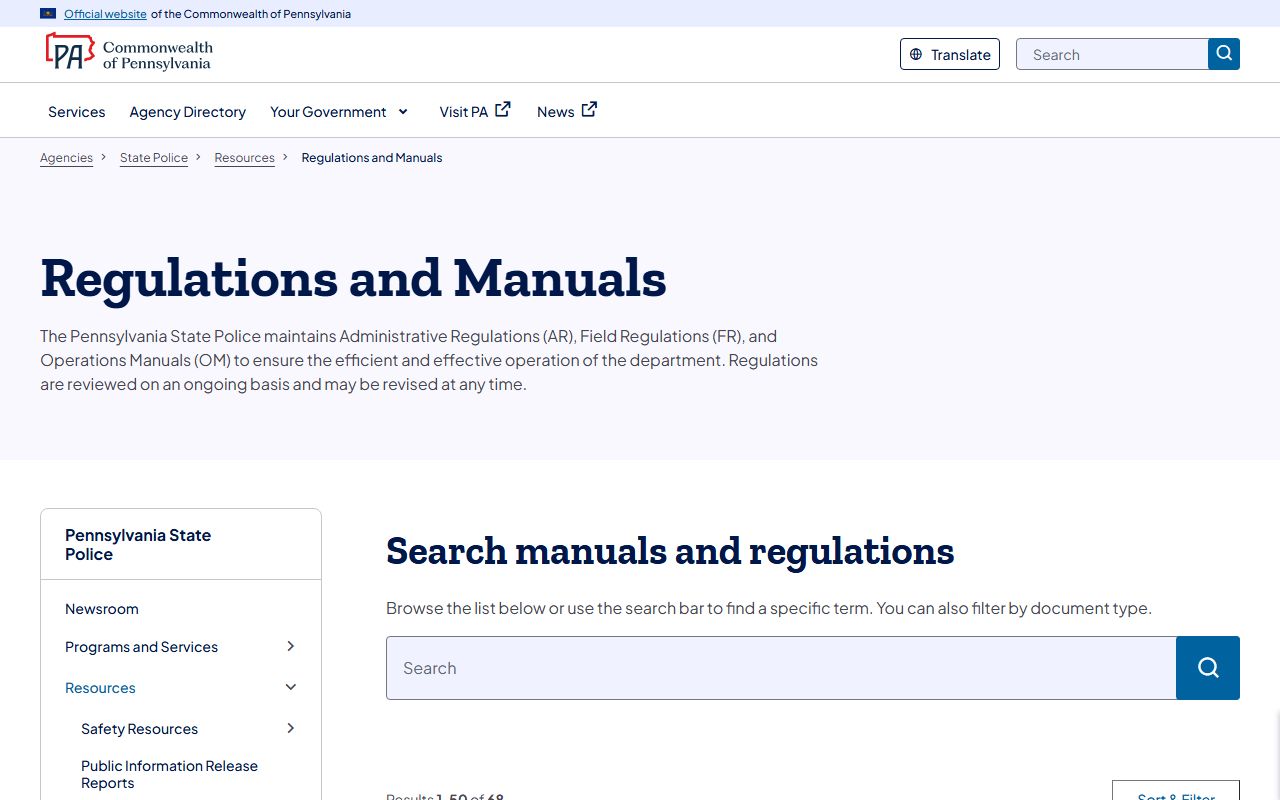Screen dimensions: 1280x800
Task: Open the Translate button
Action: [950, 54]
